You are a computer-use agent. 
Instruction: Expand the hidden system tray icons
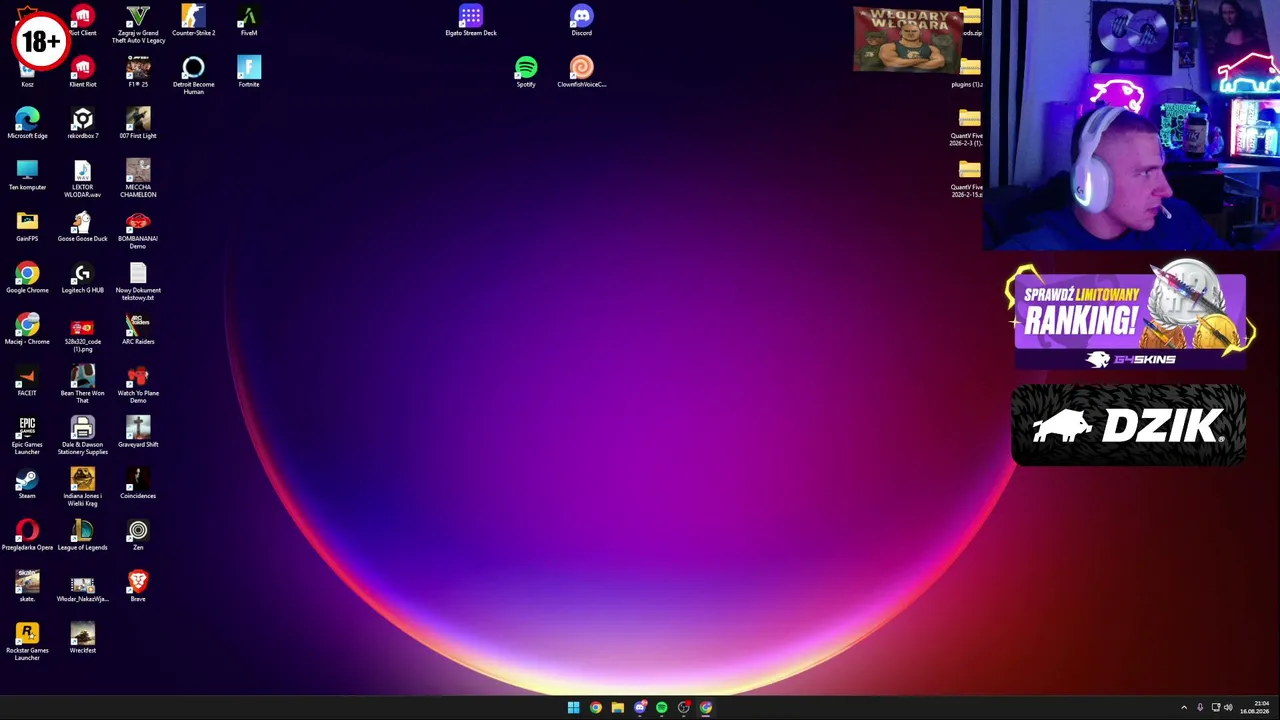click(x=1184, y=708)
